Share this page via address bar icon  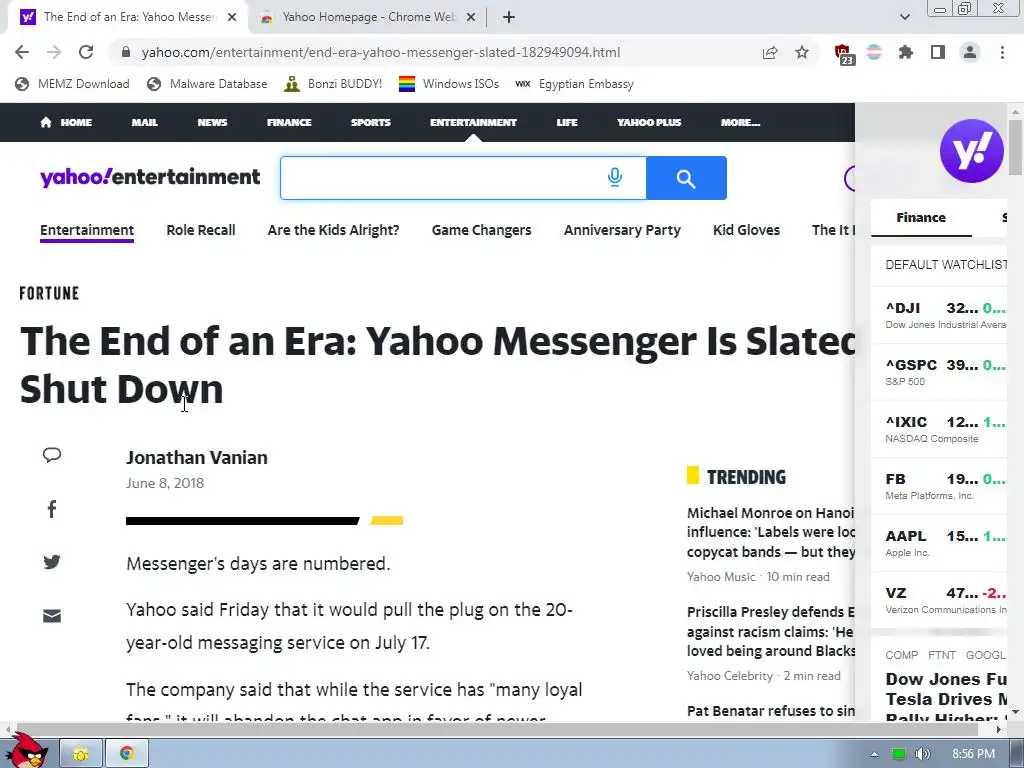(770, 52)
